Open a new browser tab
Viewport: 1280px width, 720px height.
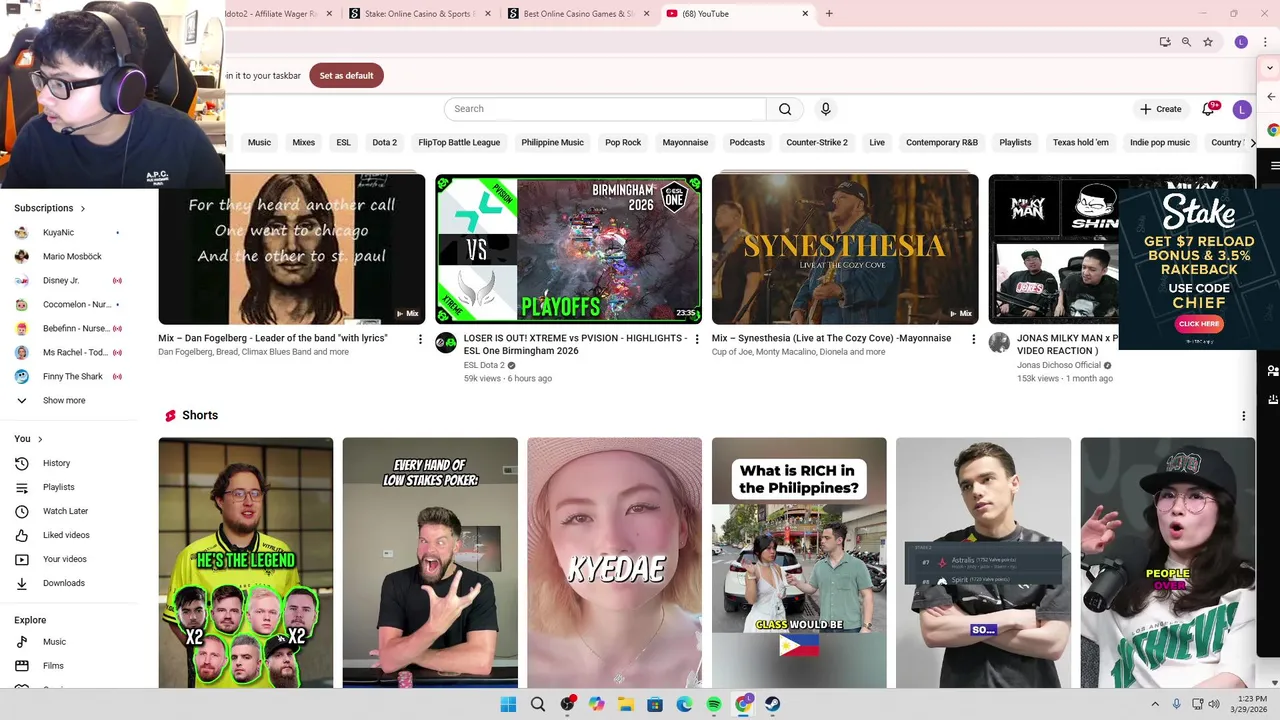[x=829, y=14]
